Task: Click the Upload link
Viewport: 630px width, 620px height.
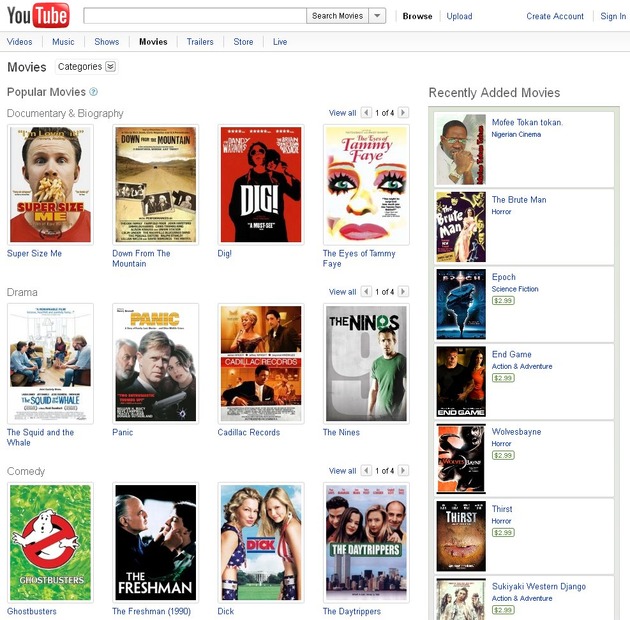Action: [459, 16]
